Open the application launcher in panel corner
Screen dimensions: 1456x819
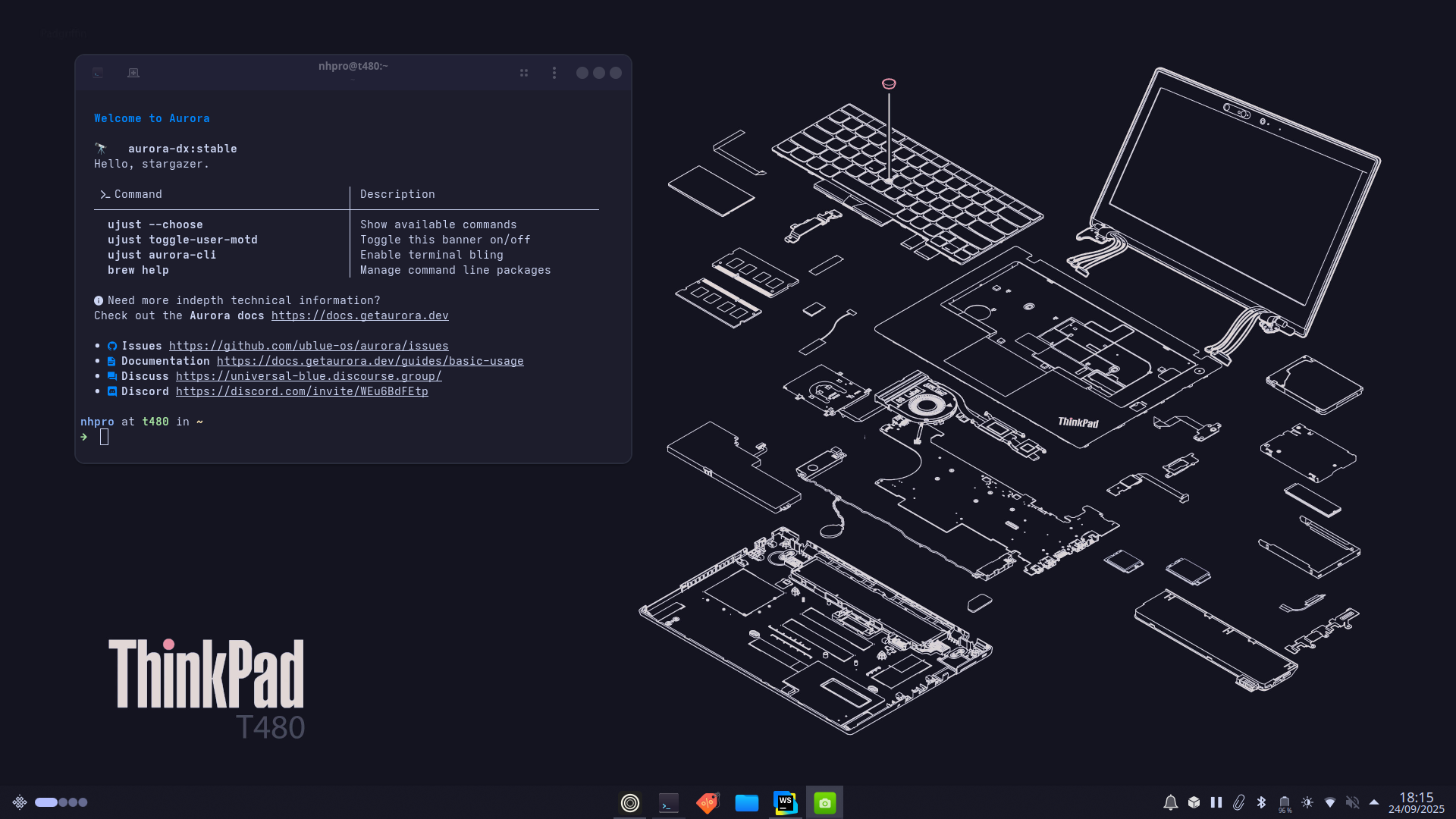(20, 802)
